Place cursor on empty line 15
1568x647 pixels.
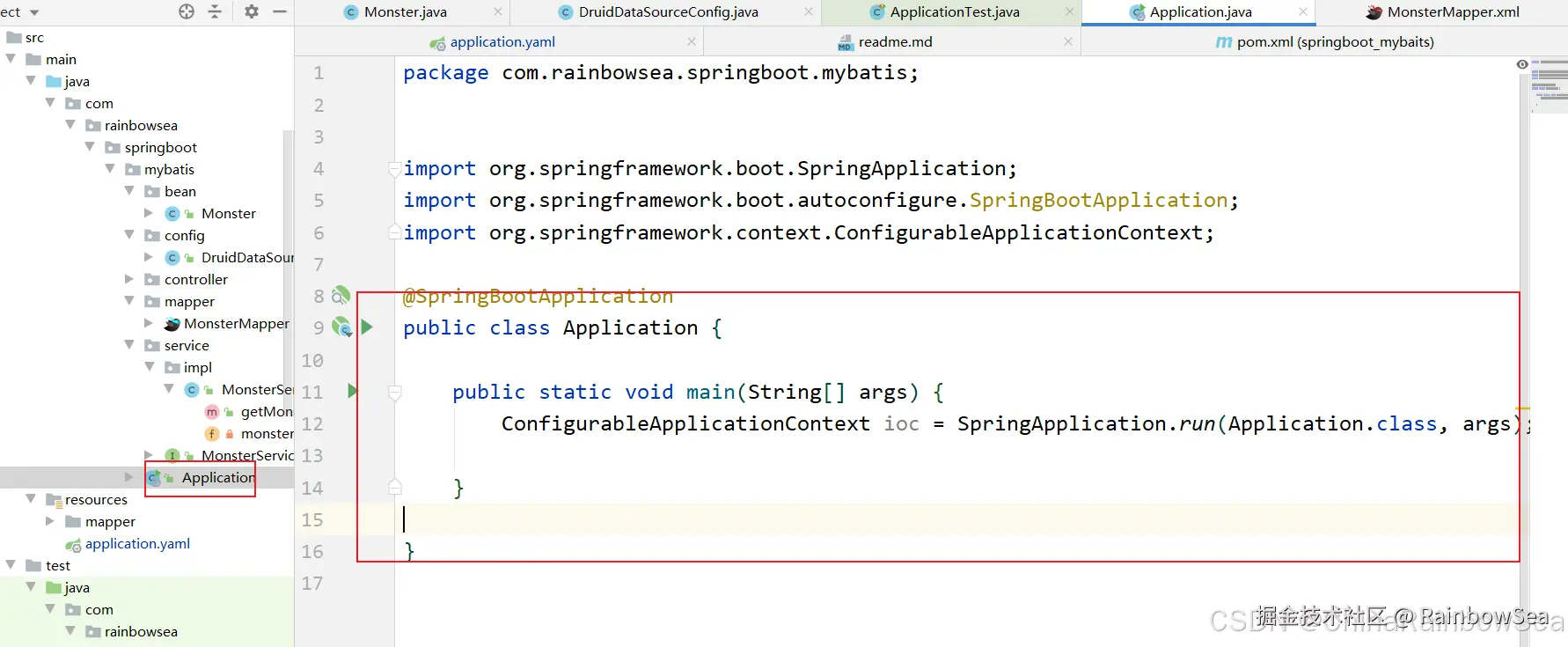click(959, 519)
